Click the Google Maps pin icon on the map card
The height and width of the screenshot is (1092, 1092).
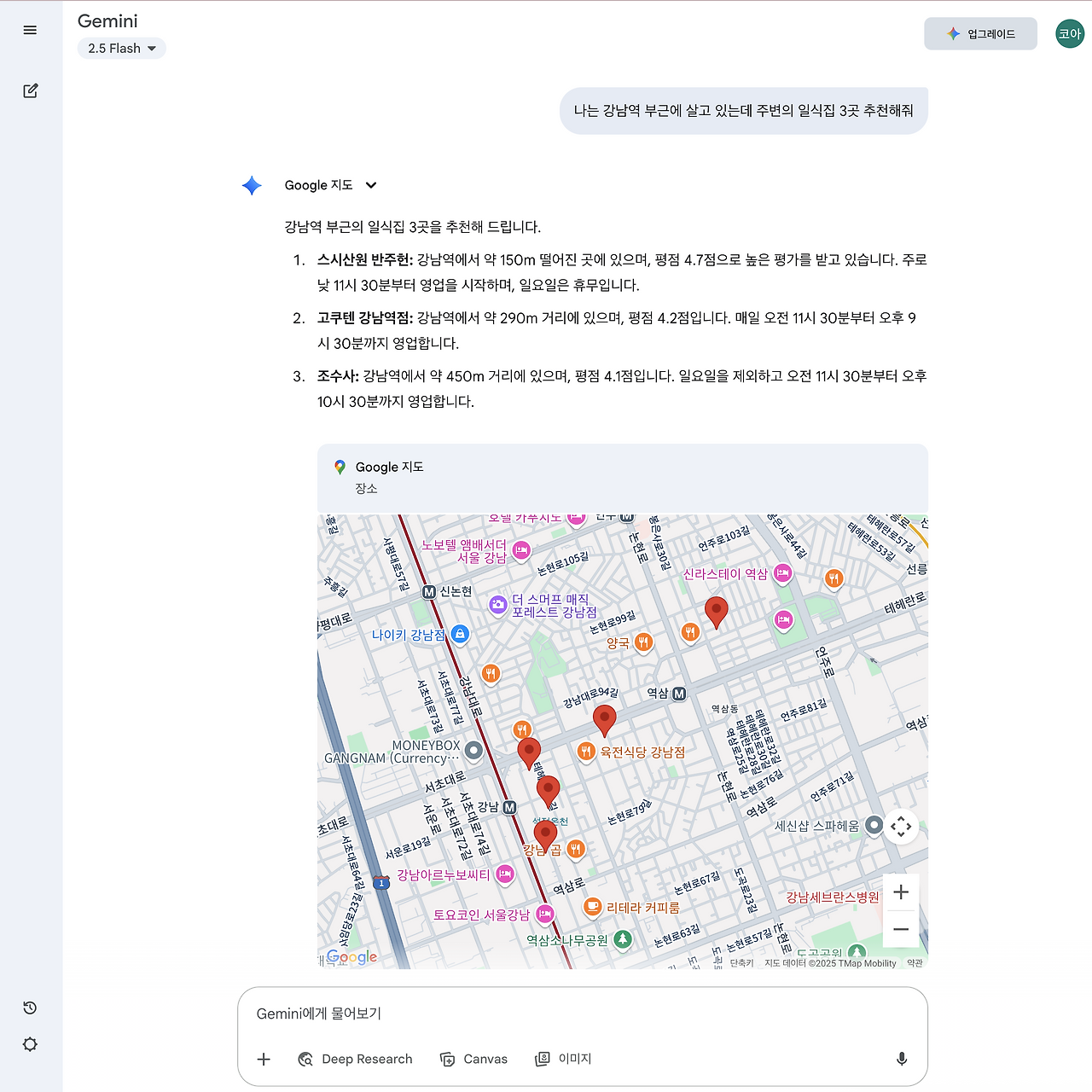click(x=340, y=467)
